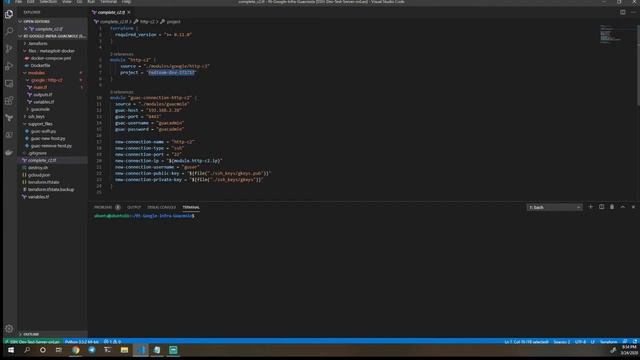Image resolution: width=640 pixels, height=360 pixels.
Task: Close the terminal panel
Action: [x=633, y=207]
